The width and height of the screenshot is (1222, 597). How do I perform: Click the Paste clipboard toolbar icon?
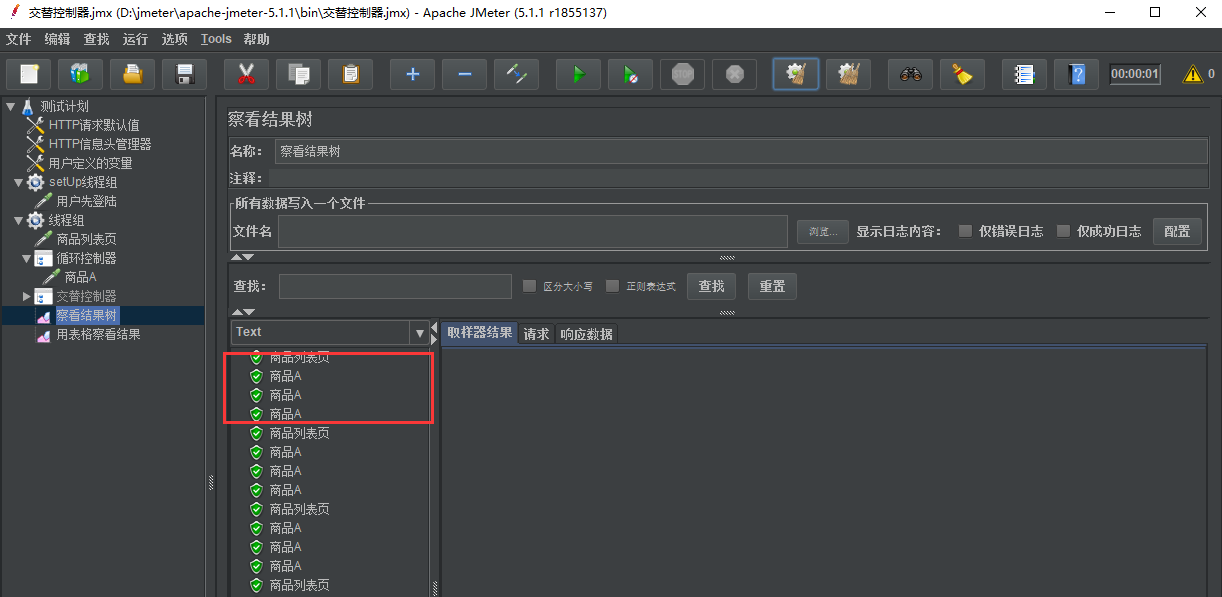350,74
